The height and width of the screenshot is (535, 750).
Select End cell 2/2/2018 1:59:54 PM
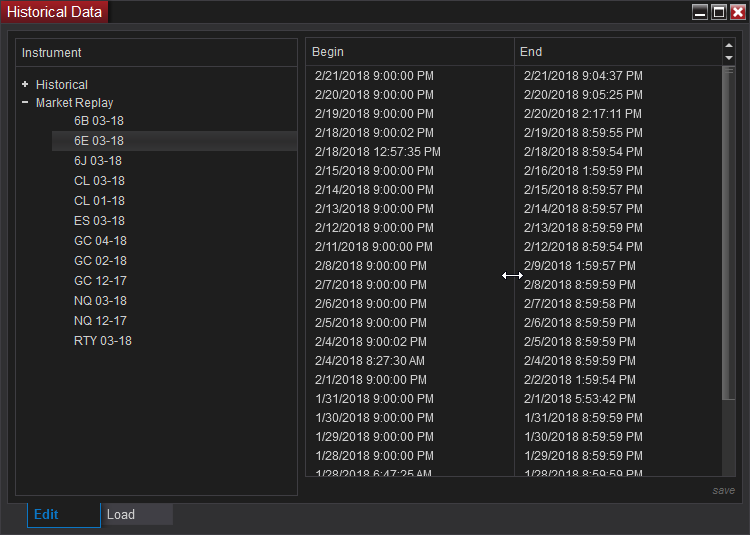[x=580, y=380]
